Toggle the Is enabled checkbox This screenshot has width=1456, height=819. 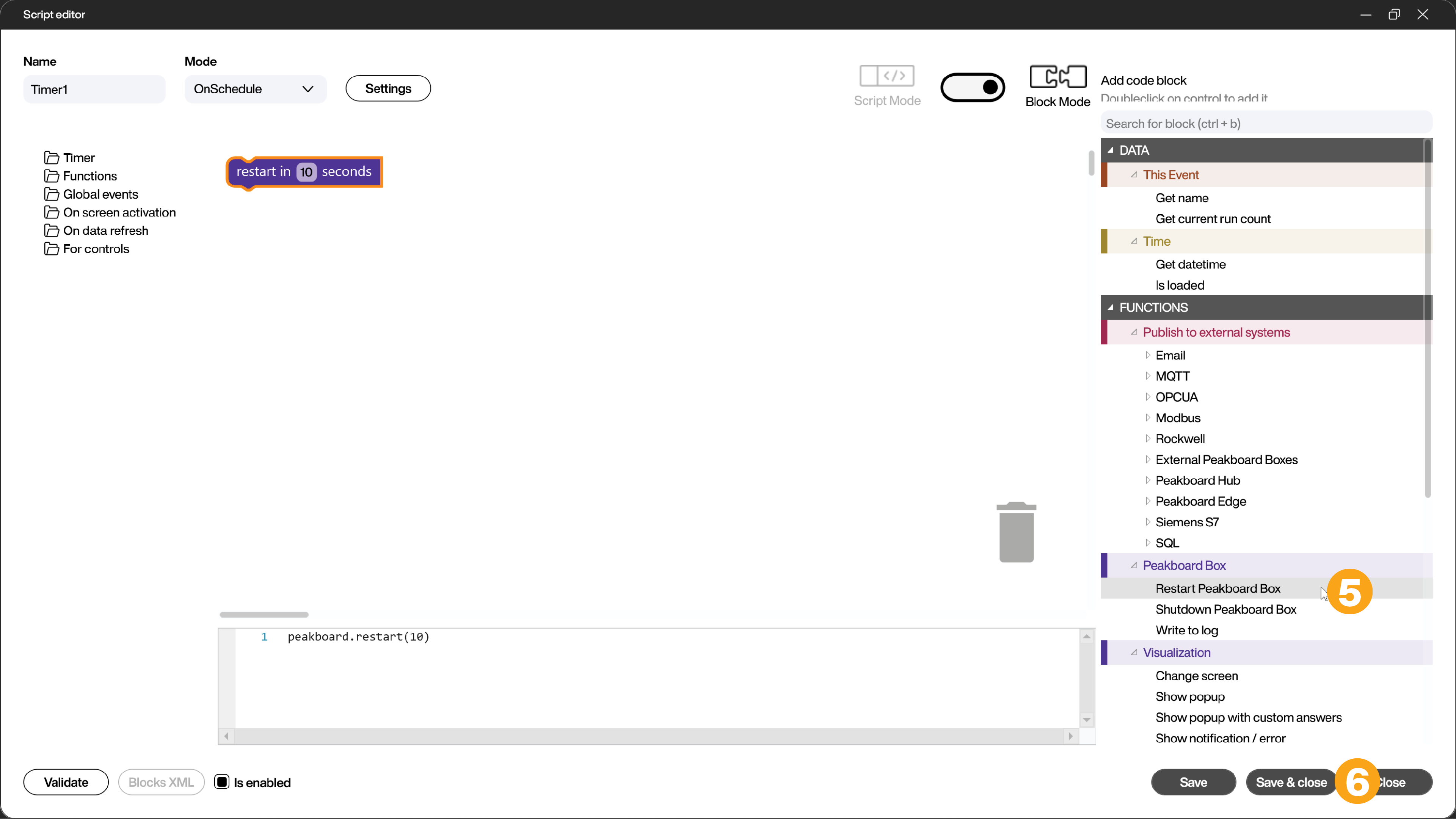click(x=222, y=782)
